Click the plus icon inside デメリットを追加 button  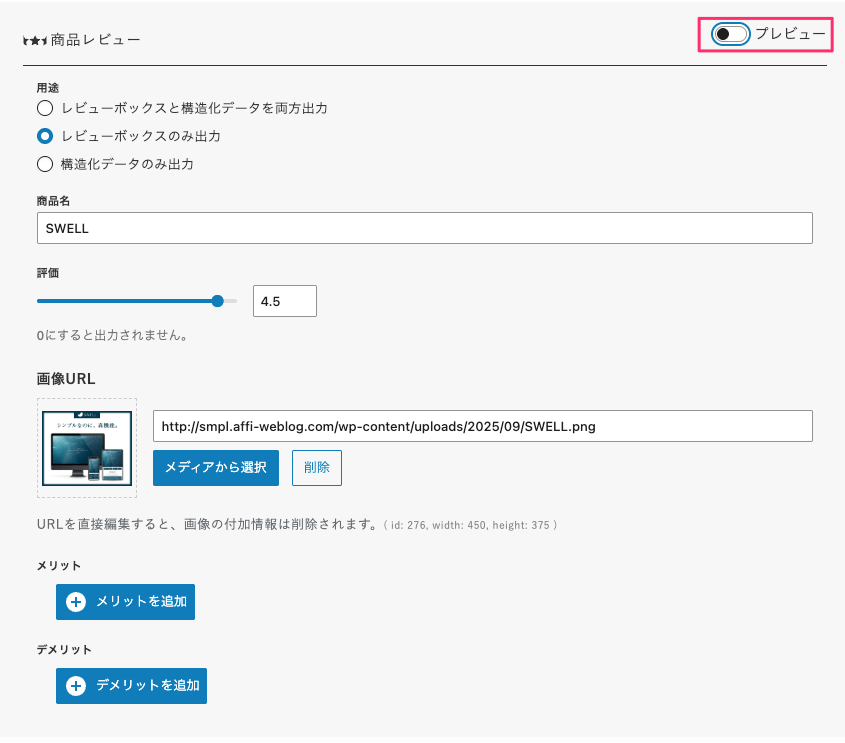point(74,686)
